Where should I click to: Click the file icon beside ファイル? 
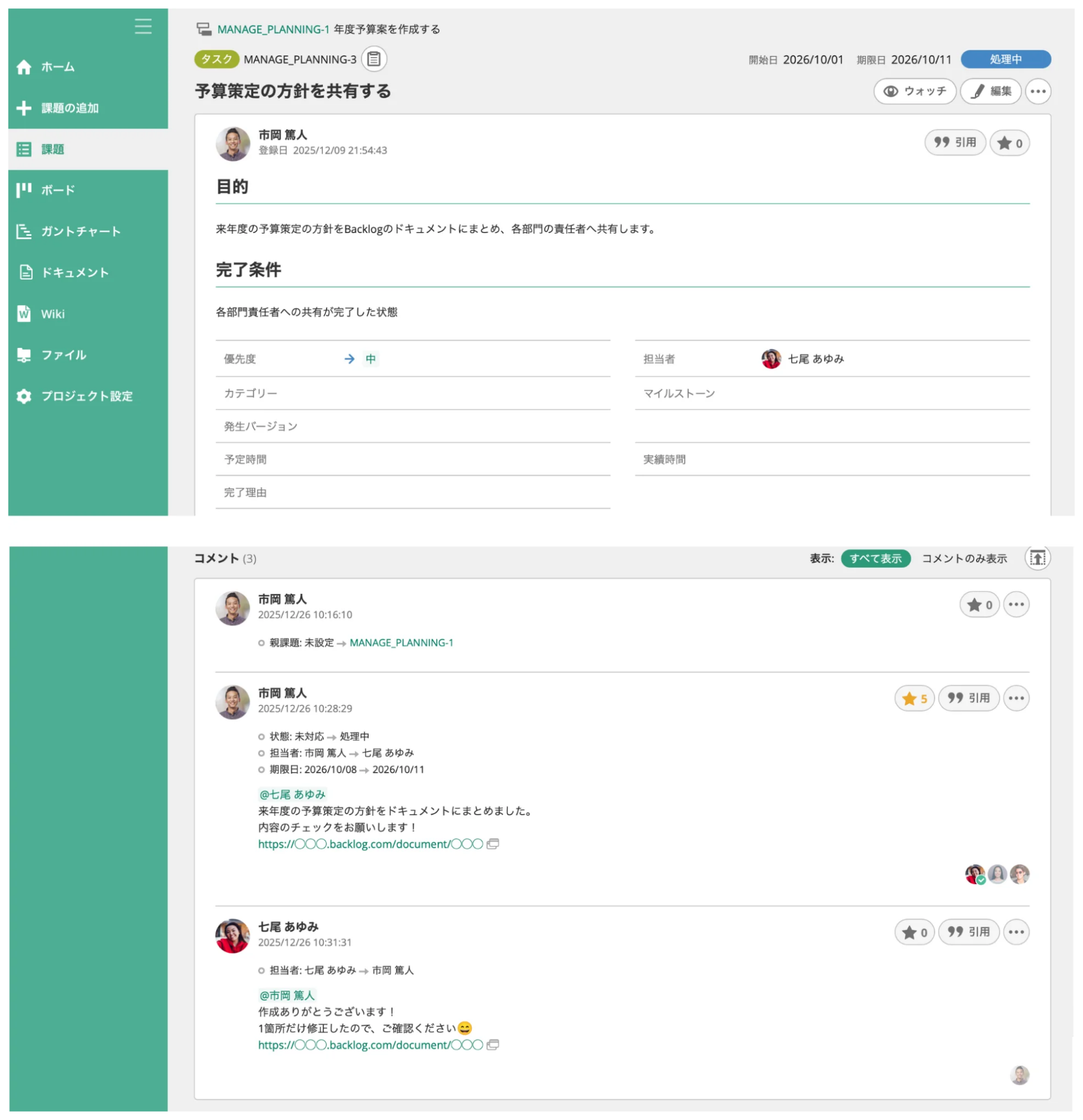(24, 355)
